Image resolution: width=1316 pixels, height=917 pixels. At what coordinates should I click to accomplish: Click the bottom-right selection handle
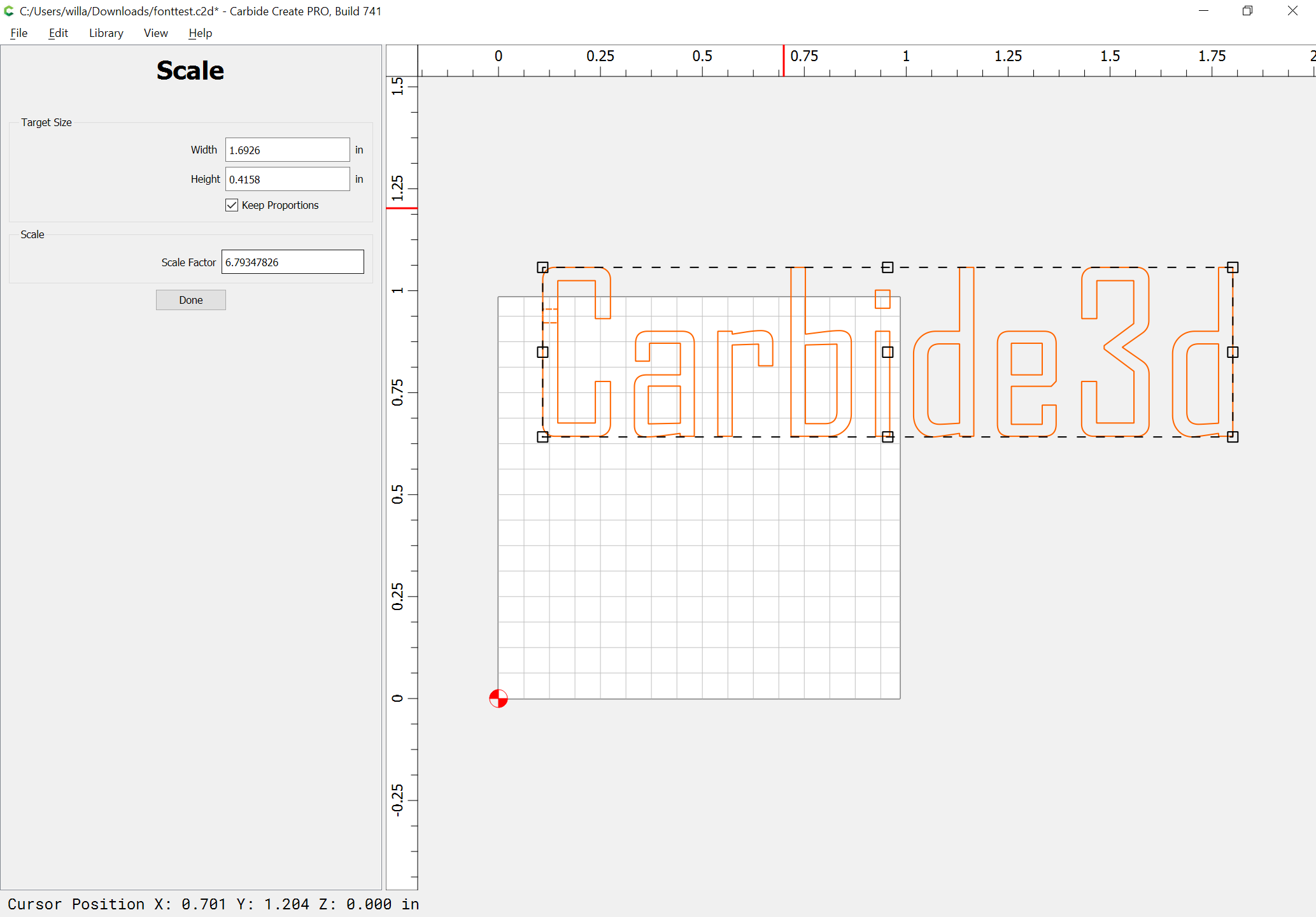[x=1233, y=437]
